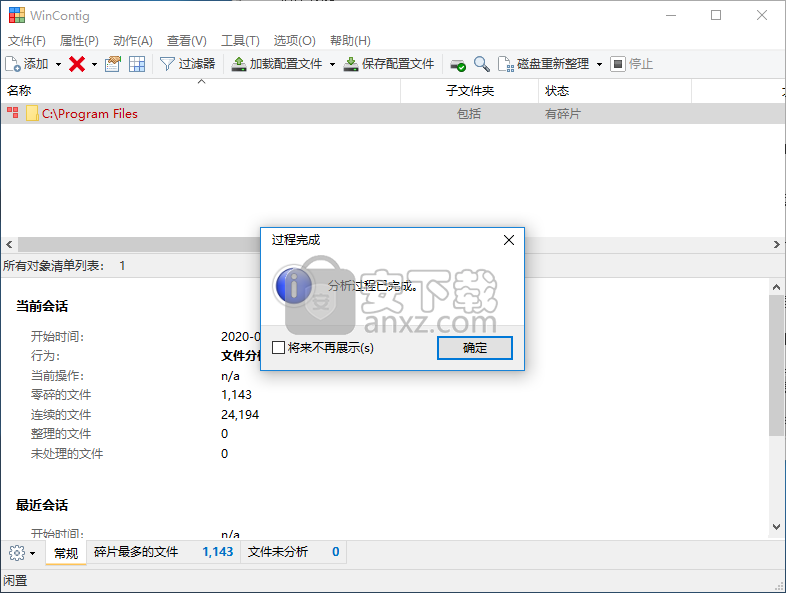Open the File (F) menu
Viewport: 786px width, 593px height.
(x=27, y=41)
